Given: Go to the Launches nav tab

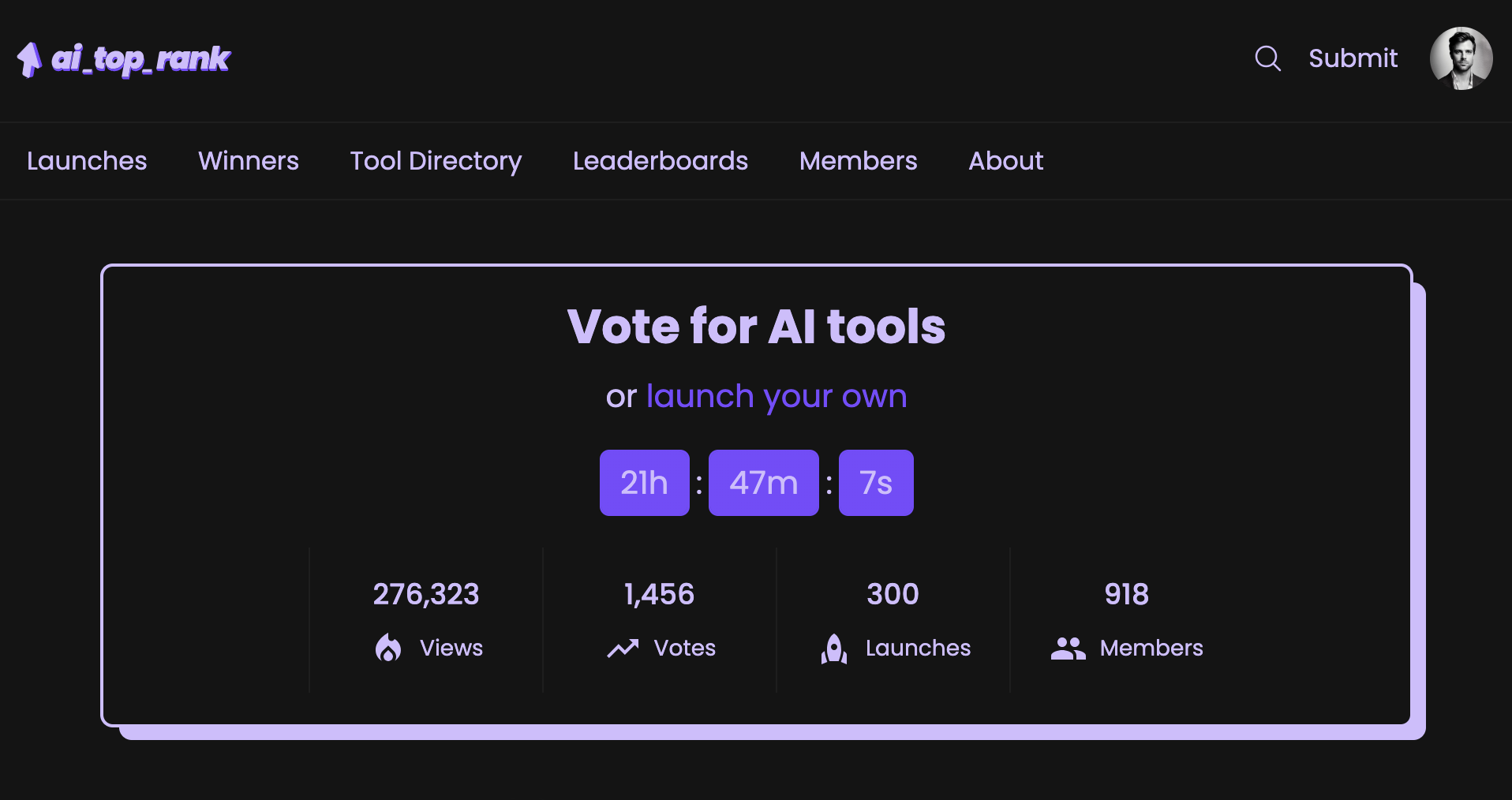Looking at the screenshot, I should [x=87, y=161].
